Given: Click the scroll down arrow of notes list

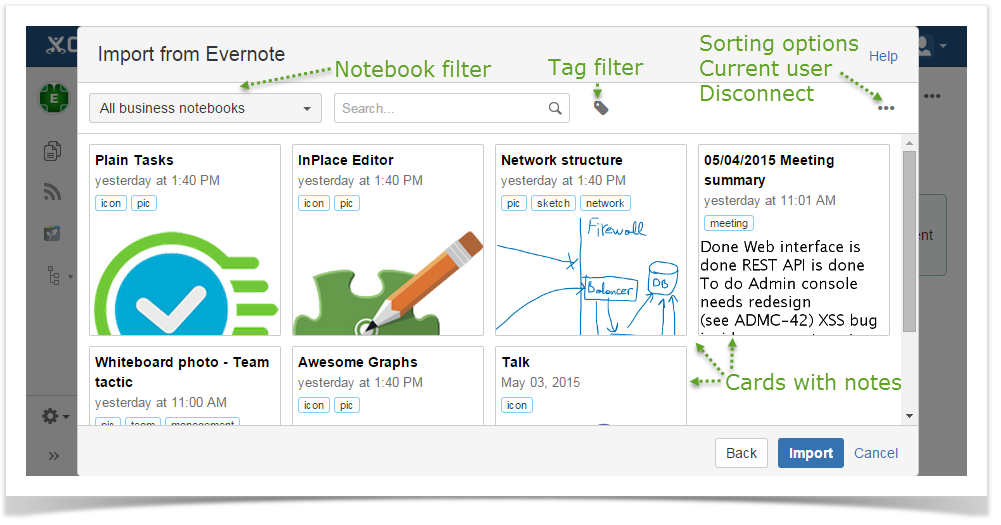Looking at the screenshot, I should (909, 415).
